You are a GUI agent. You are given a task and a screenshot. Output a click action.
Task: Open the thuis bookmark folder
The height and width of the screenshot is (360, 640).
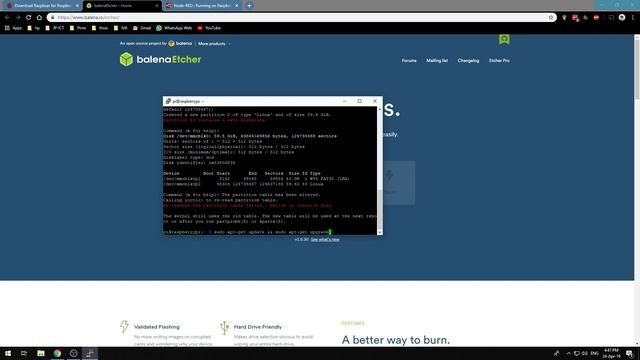pyautogui.click(x=100, y=28)
